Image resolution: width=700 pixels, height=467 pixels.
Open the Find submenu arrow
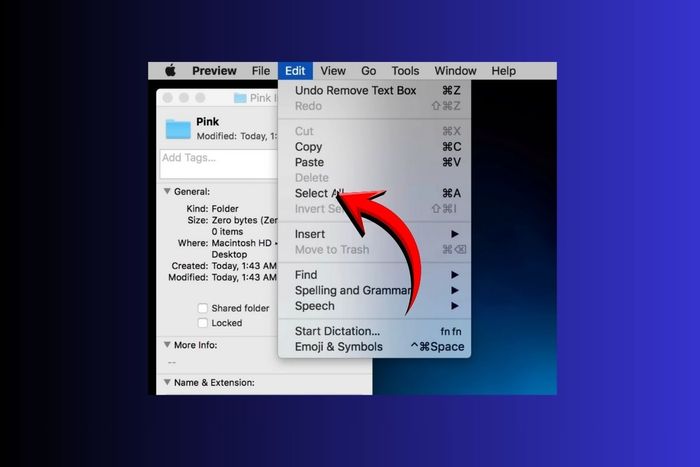454,275
